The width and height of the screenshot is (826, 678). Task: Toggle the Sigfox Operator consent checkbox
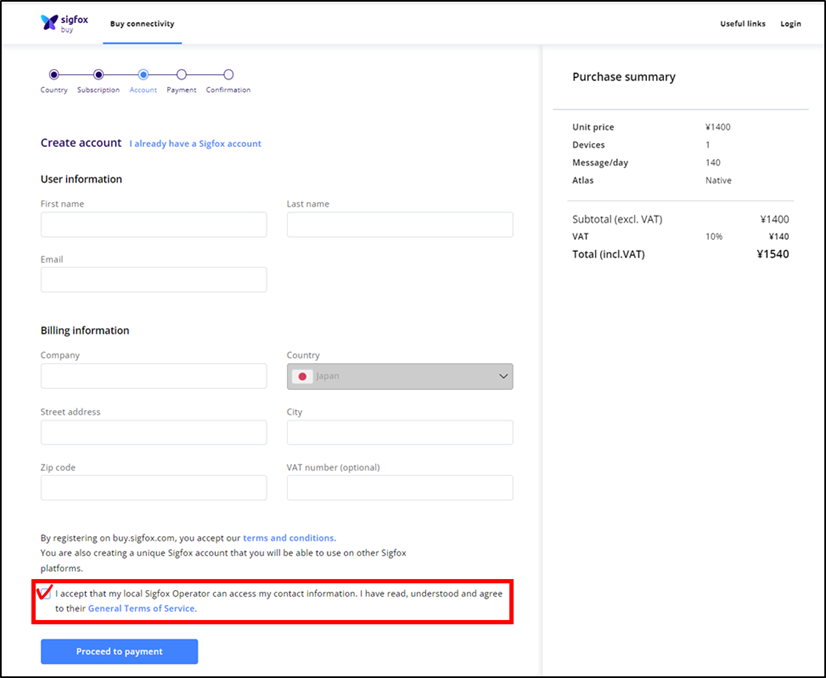coord(46,594)
